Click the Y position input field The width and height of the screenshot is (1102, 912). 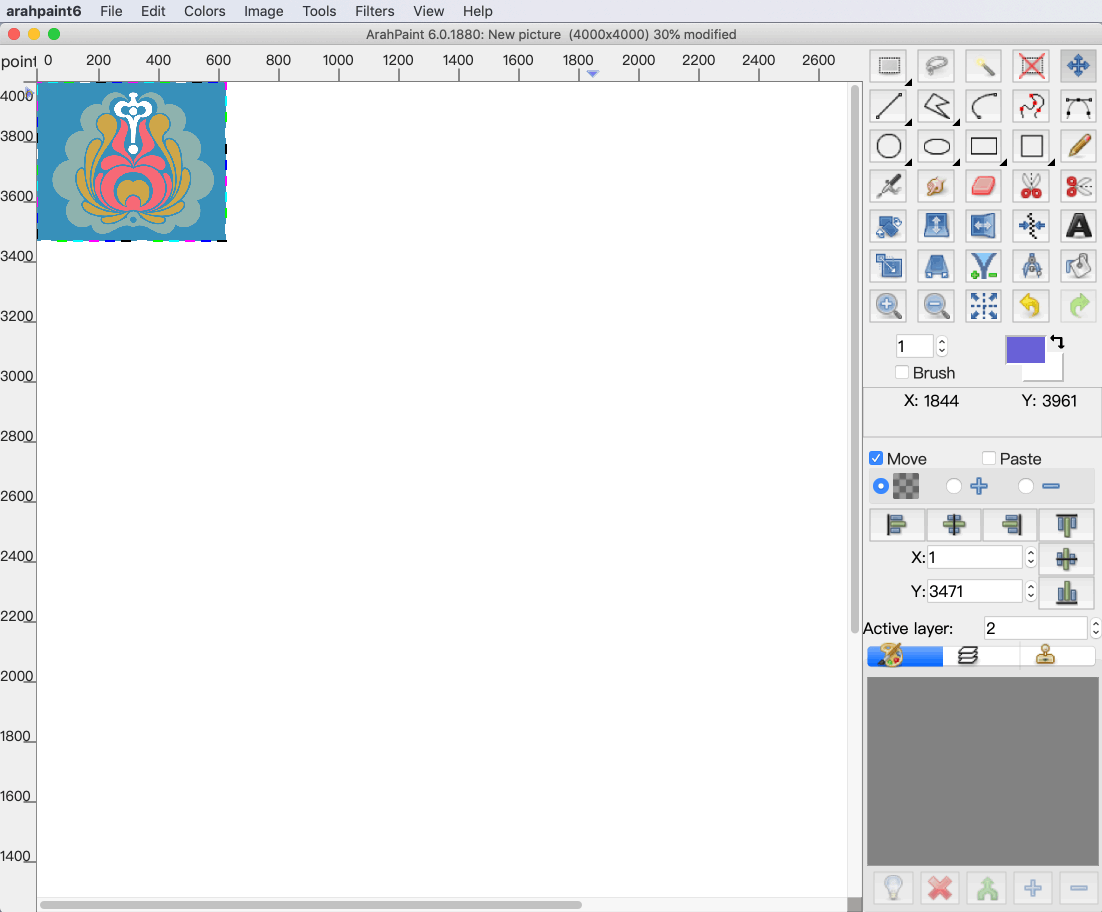[x=974, y=591]
